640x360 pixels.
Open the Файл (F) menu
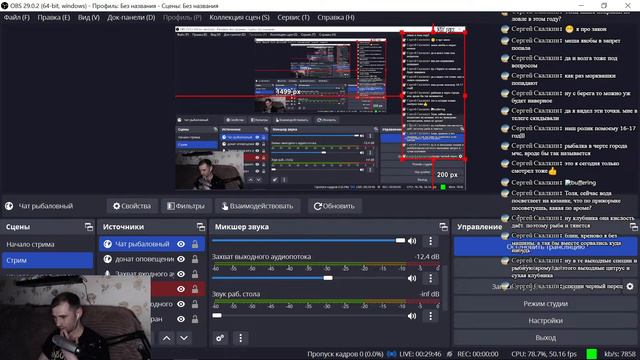coord(17,18)
